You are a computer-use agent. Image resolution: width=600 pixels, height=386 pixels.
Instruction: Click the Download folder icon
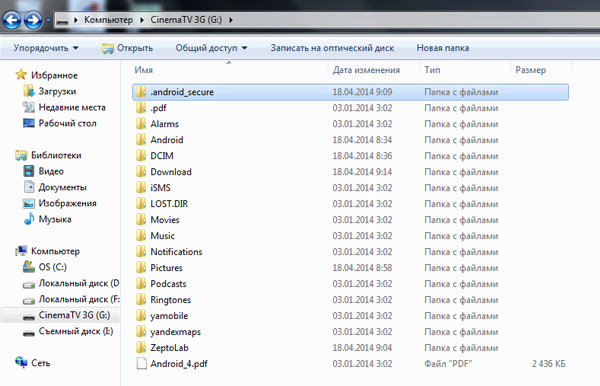click(x=141, y=172)
